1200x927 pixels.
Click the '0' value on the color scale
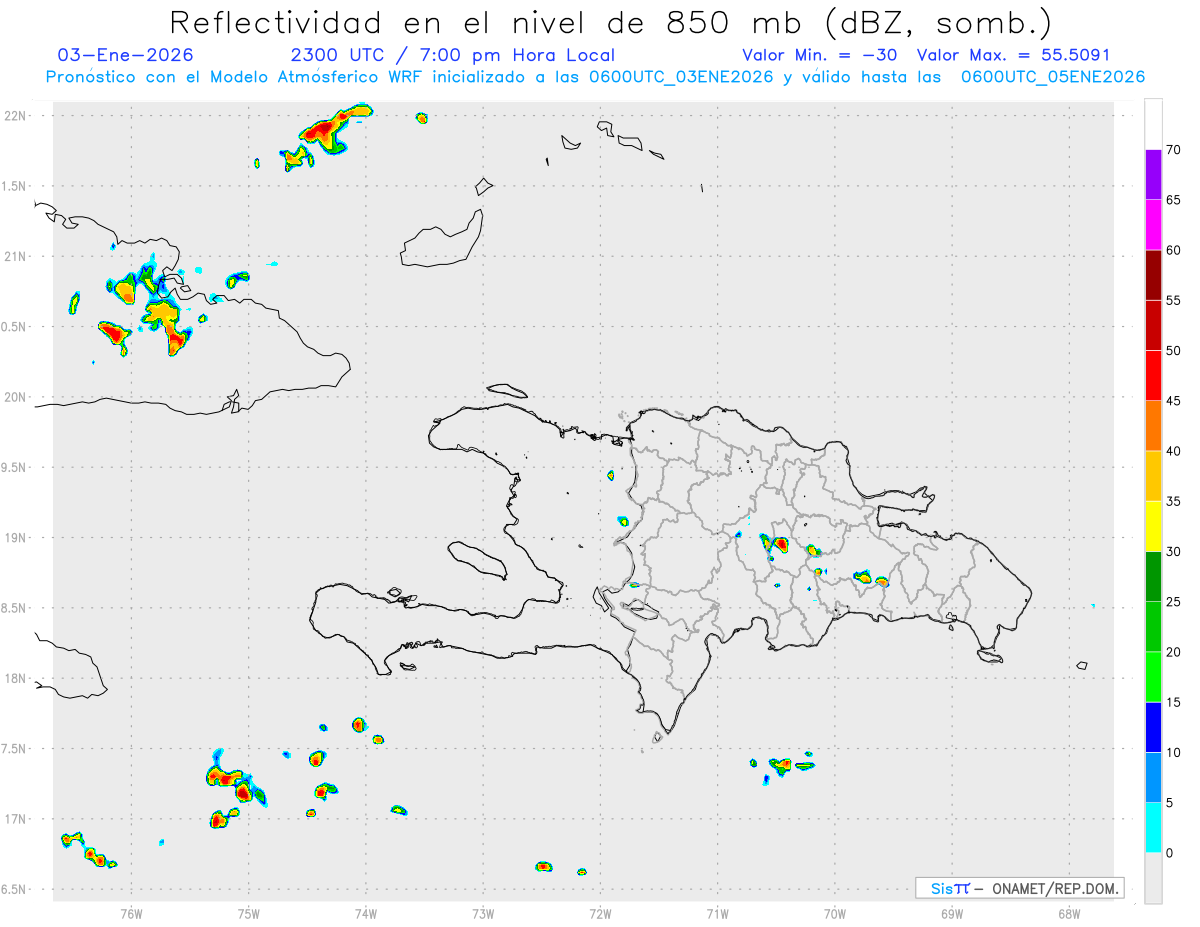pyautogui.click(x=1169, y=854)
